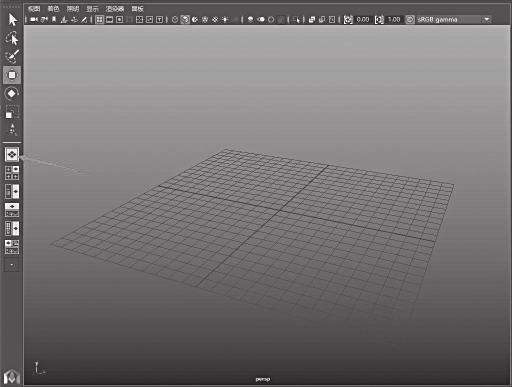Toggle view transform color management button
The width and height of the screenshot is (512, 387).
click(x=410, y=20)
